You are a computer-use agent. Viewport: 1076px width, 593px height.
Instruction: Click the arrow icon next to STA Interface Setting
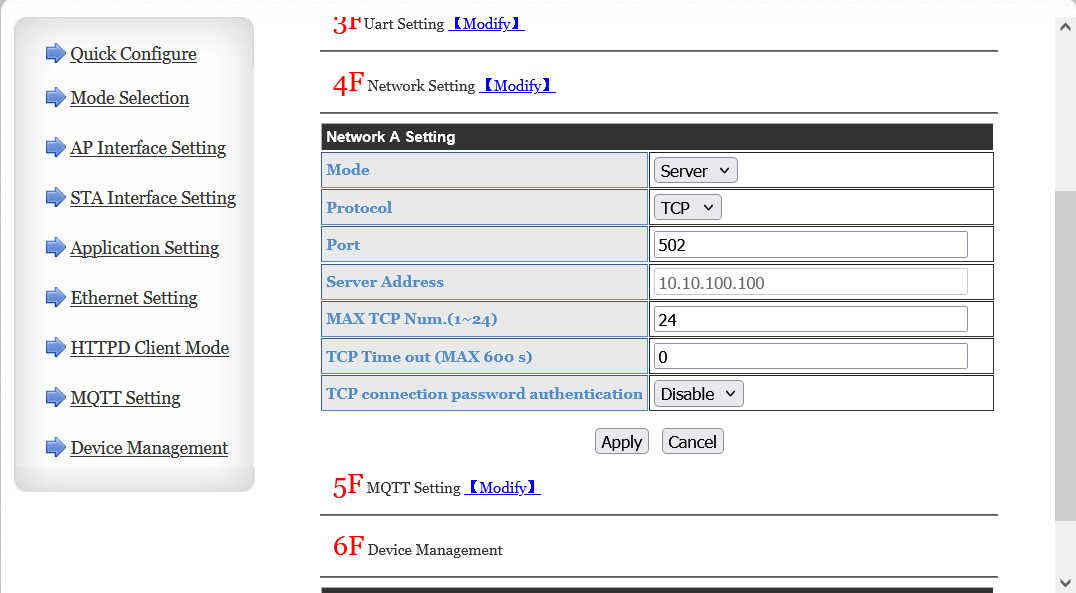tap(55, 197)
